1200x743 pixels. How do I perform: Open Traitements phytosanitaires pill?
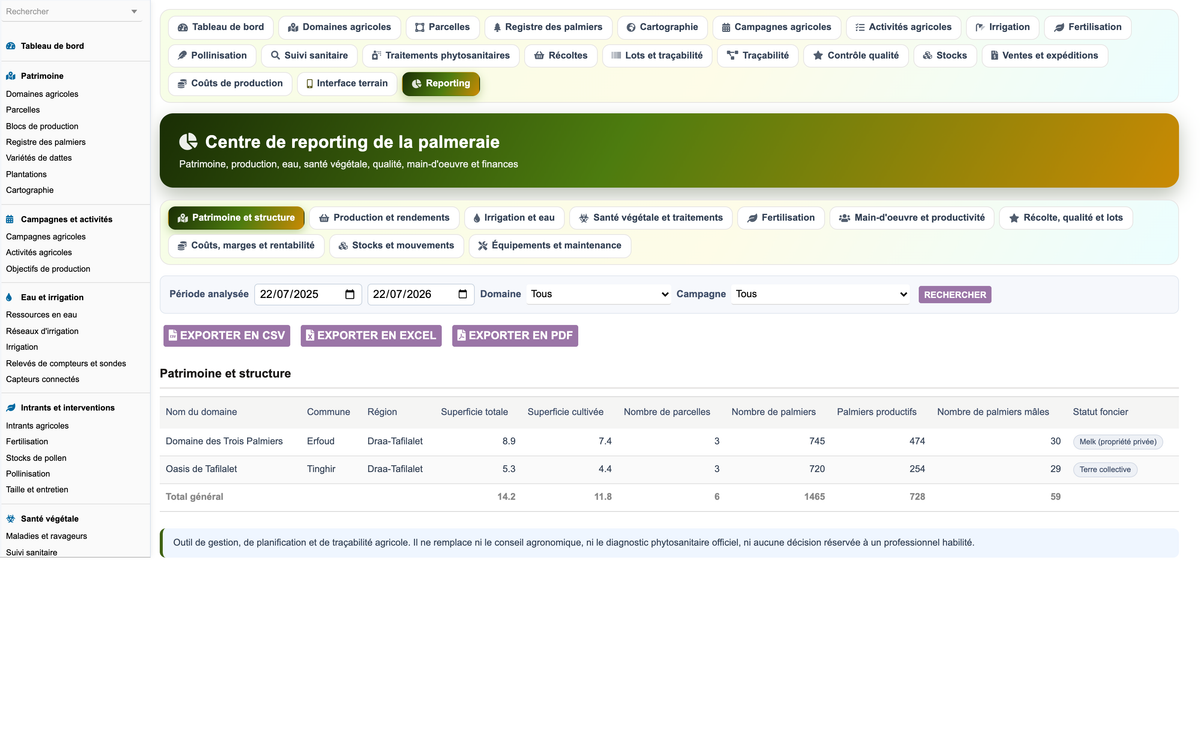click(440, 55)
